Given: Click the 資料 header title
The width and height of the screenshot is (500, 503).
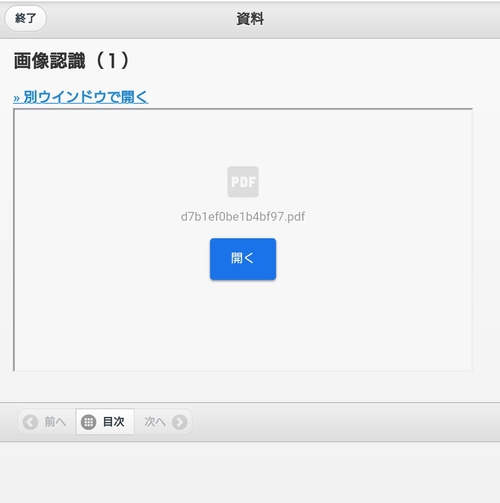Looking at the screenshot, I should coord(250,19).
